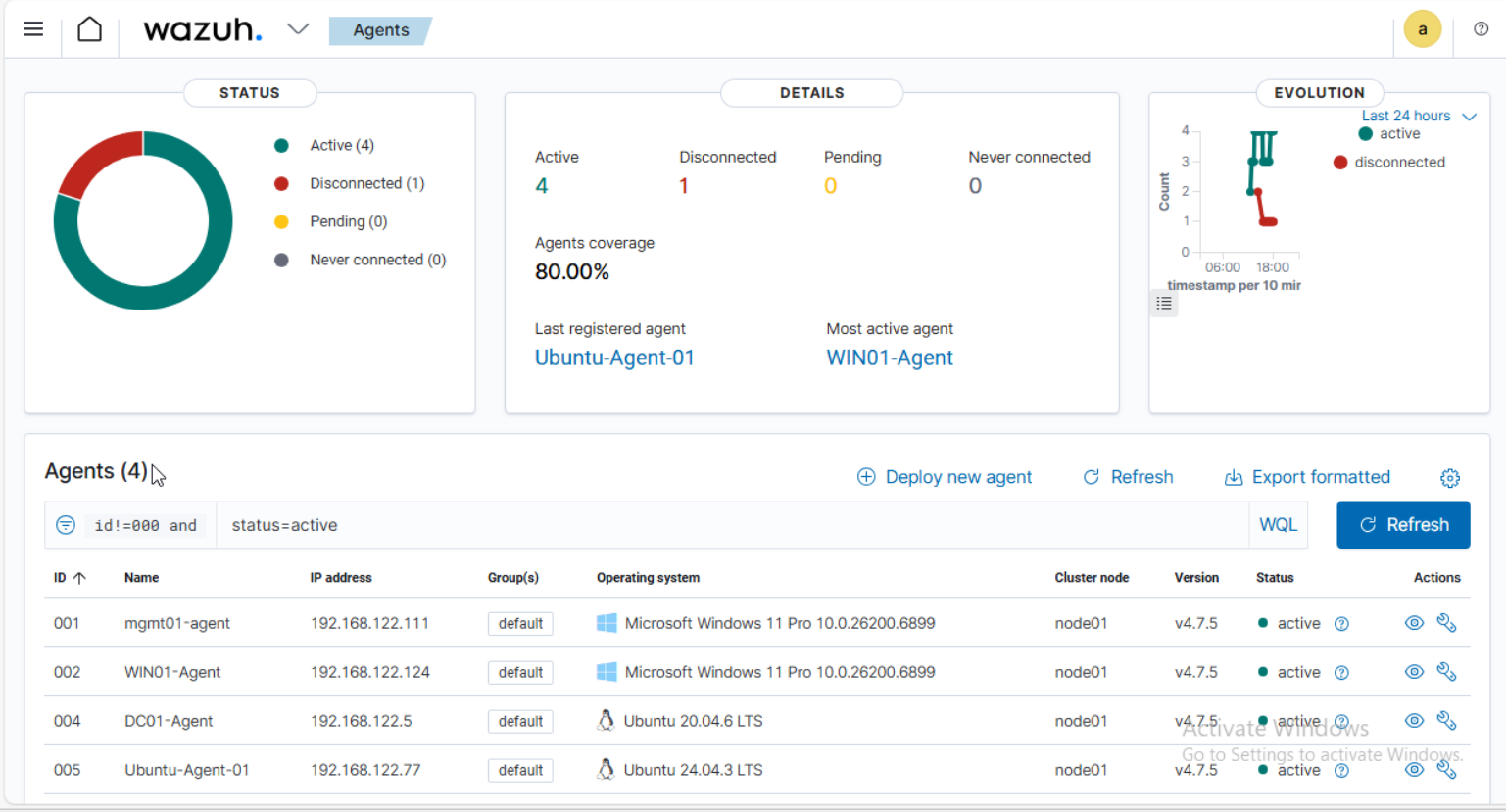
Task: Select the Agents tab in the header
Action: click(x=381, y=30)
